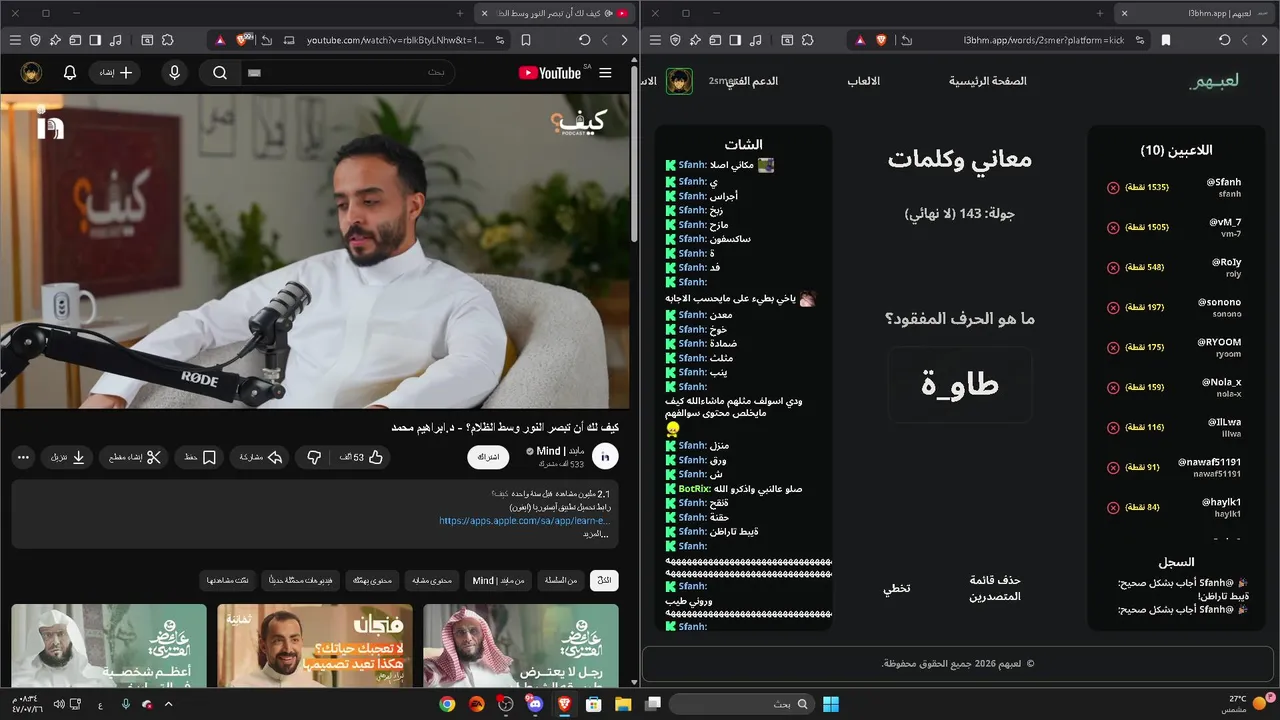The width and height of the screenshot is (1280, 720).
Task: Select the من مايند | Mind chip
Action: point(498,581)
